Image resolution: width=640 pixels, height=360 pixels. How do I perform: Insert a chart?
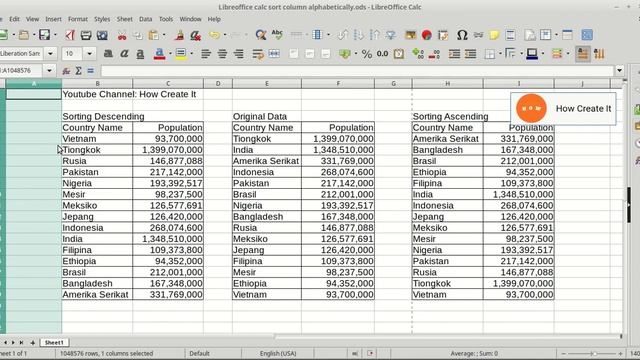[427, 35]
